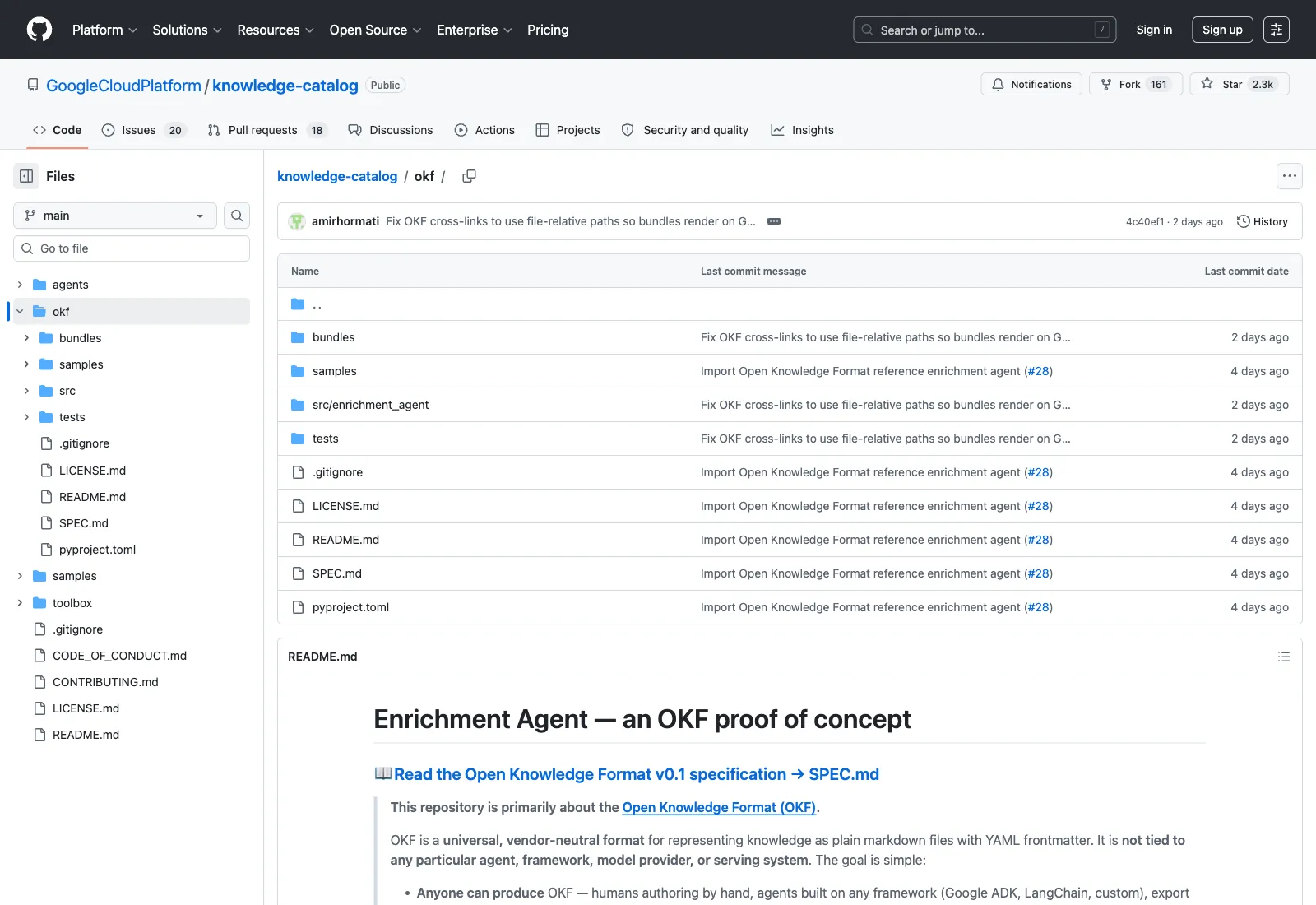The width and height of the screenshot is (1316, 905).
Task: Open the Insights tab
Action: click(x=802, y=130)
